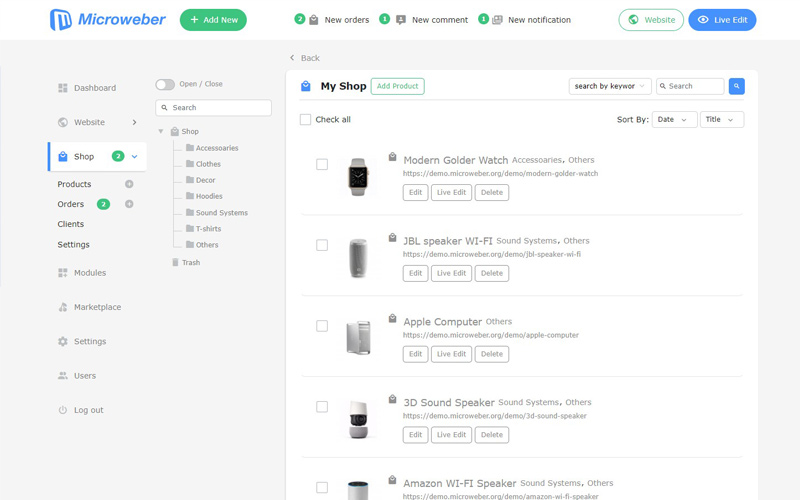Click the T-shirts folder icon

[190, 228]
